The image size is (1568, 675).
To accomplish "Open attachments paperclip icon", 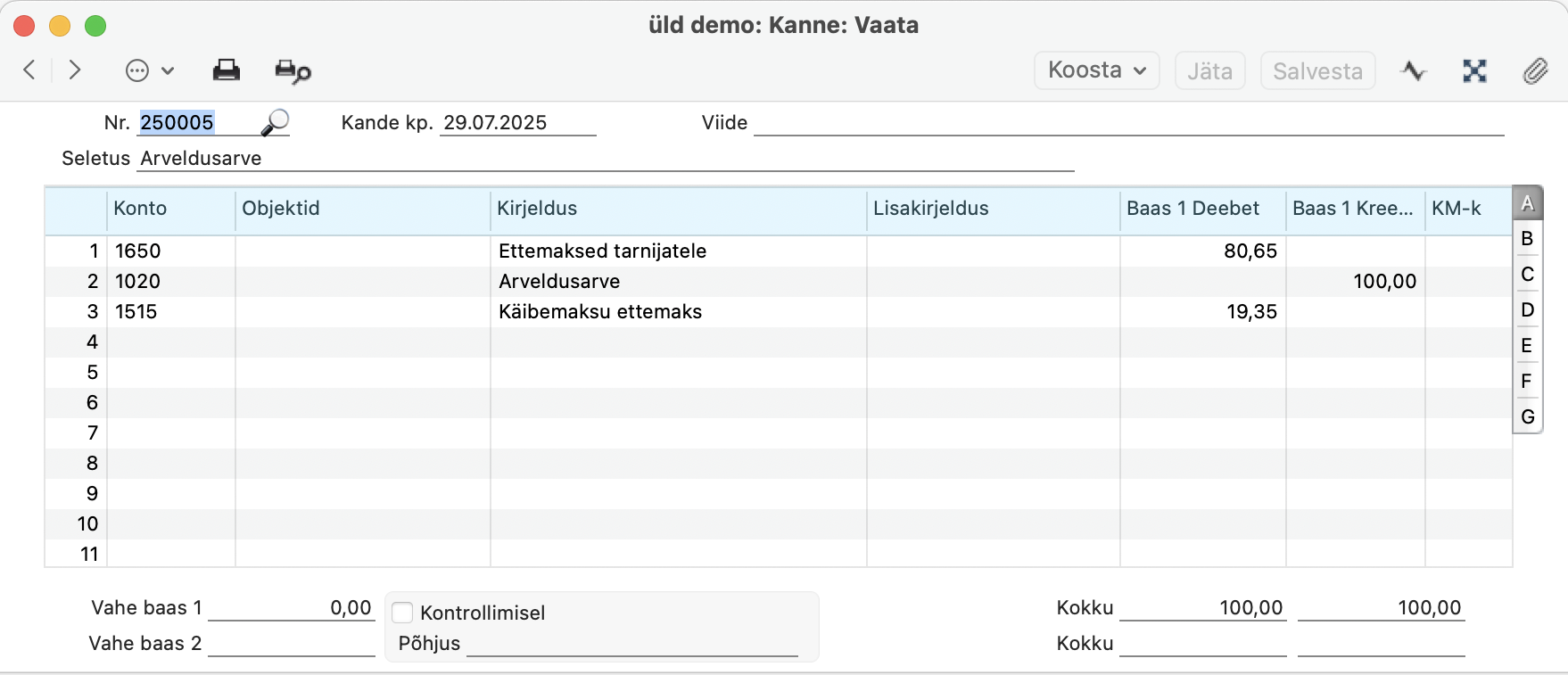I will click(x=1535, y=70).
